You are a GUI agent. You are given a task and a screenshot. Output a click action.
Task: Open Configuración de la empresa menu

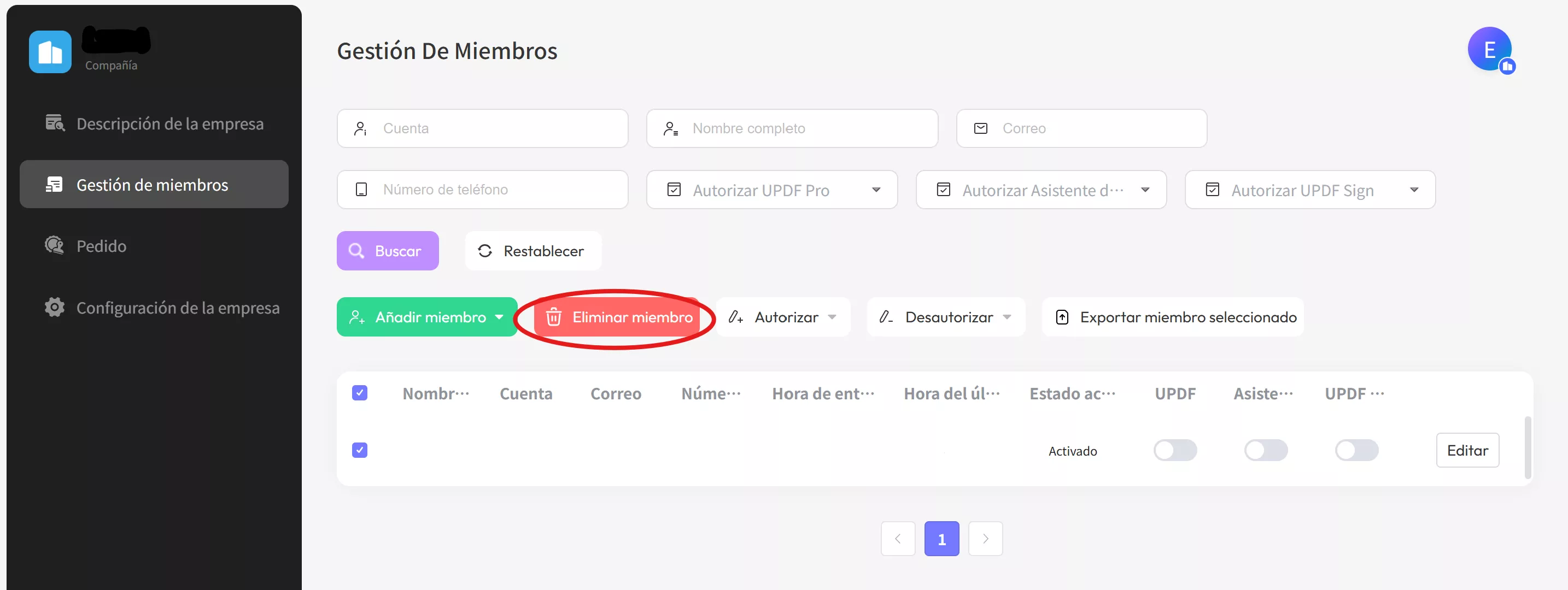point(154,307)
